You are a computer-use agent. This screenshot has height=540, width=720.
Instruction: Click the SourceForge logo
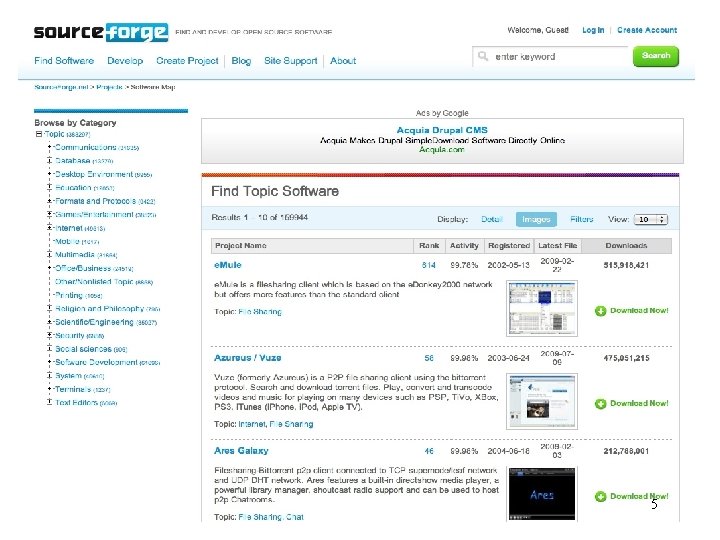click(x=101, y=32)
